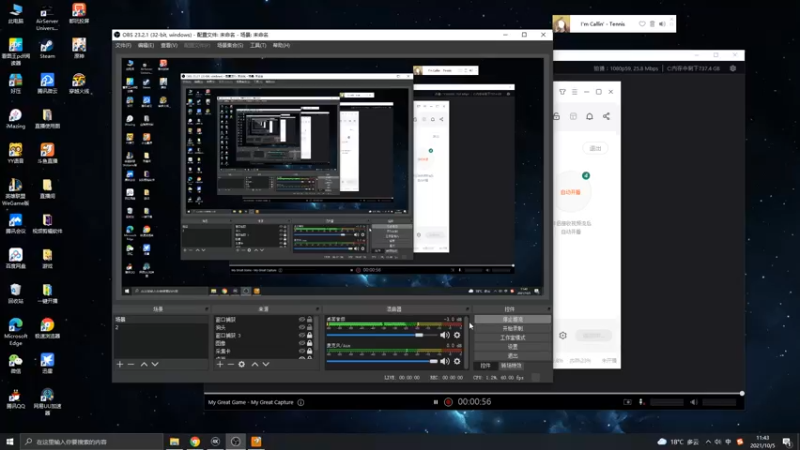
Task: Switch to 转场特效 tab in controls
Action: pos(511,366)
